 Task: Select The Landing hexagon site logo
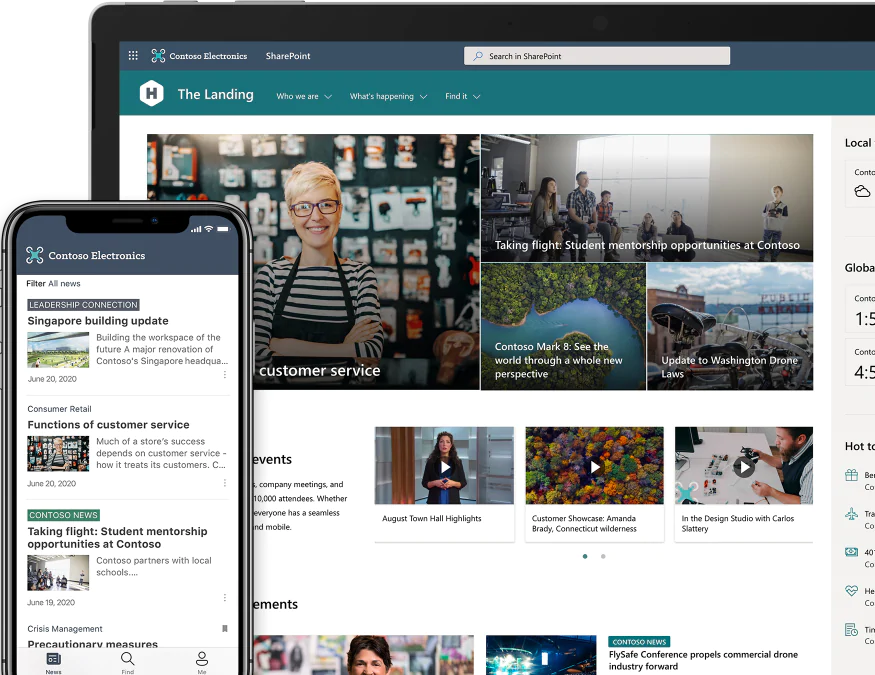(x=153, y=94)
